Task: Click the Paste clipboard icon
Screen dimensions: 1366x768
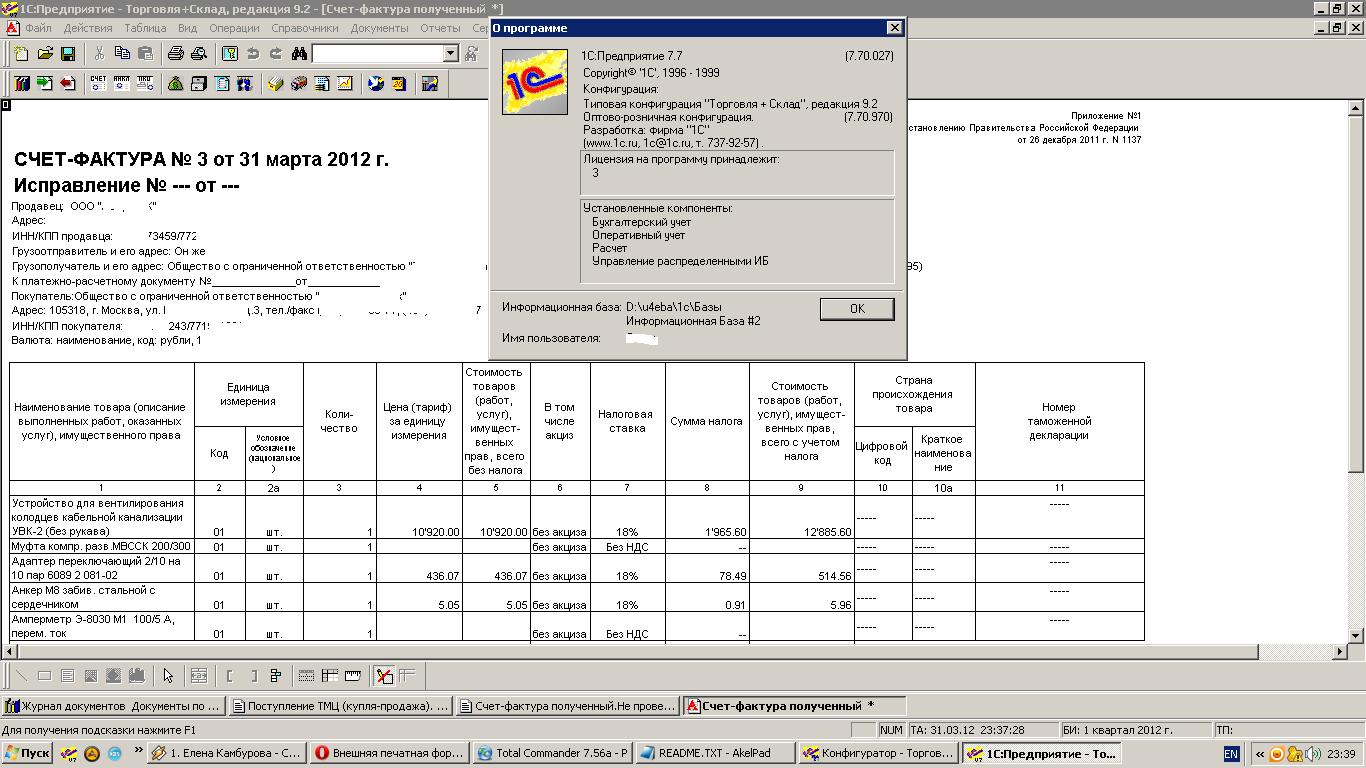Action: 145,53
